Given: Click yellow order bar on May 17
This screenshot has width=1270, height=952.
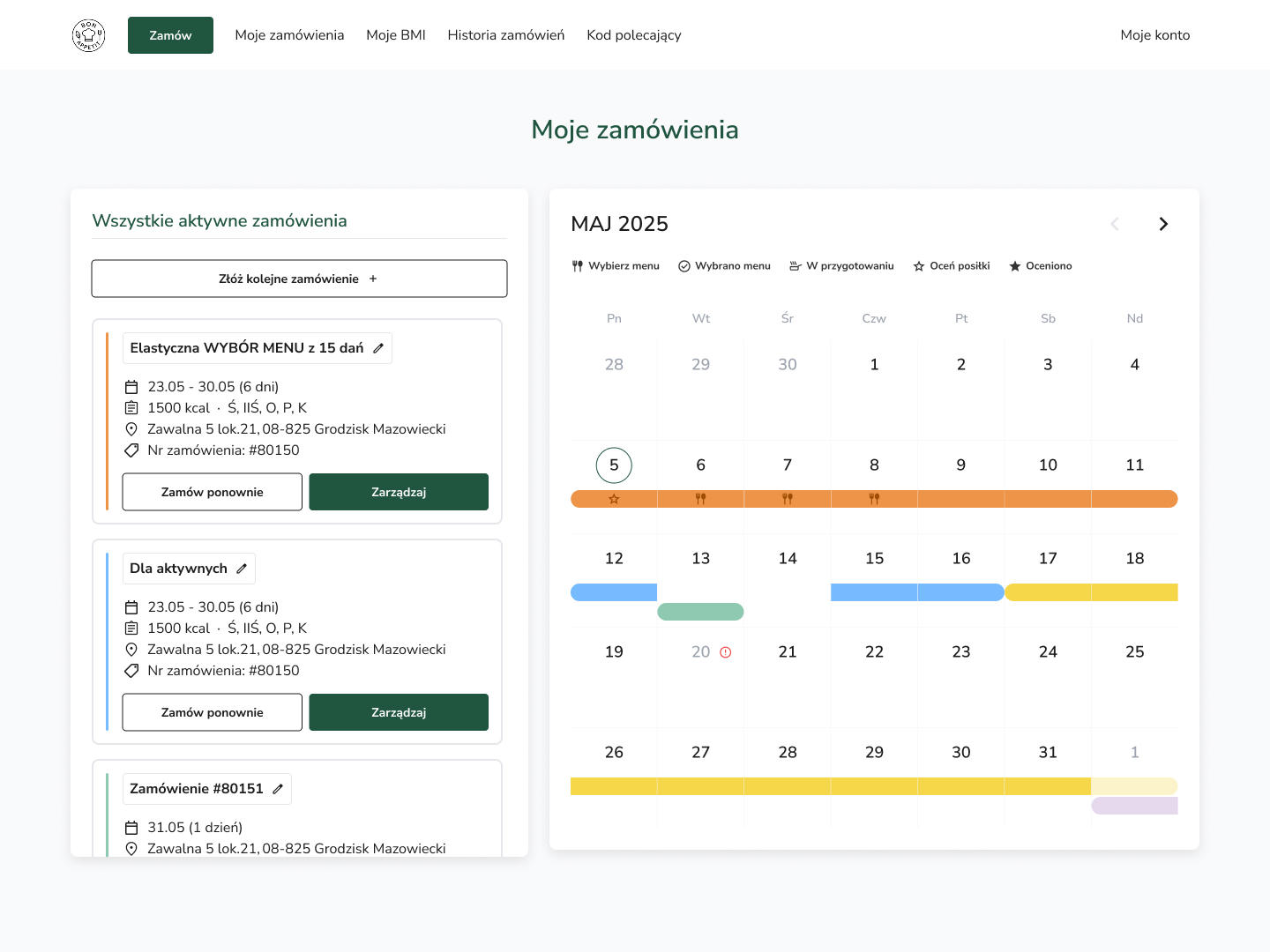Looking at the screenshot, I should [1048, 592].
